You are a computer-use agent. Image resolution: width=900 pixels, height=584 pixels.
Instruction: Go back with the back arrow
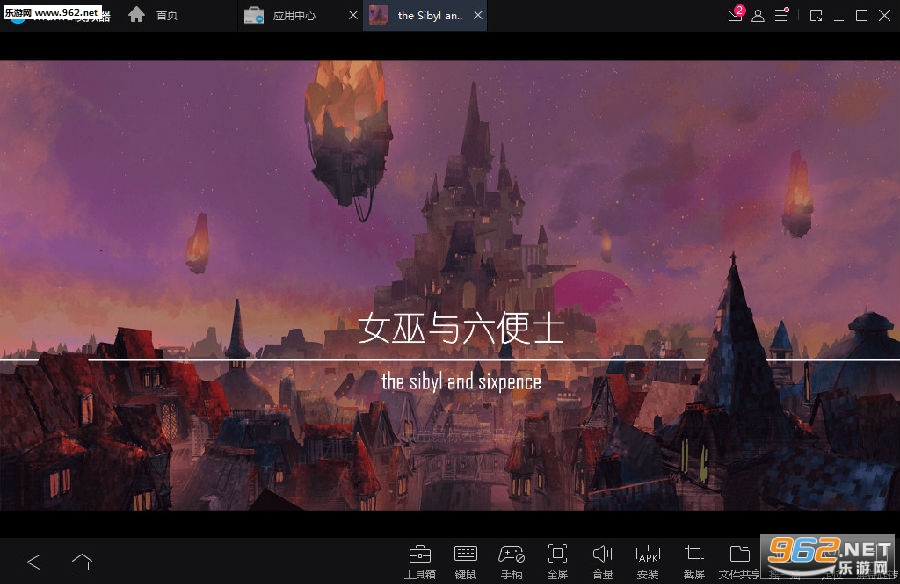34,562
